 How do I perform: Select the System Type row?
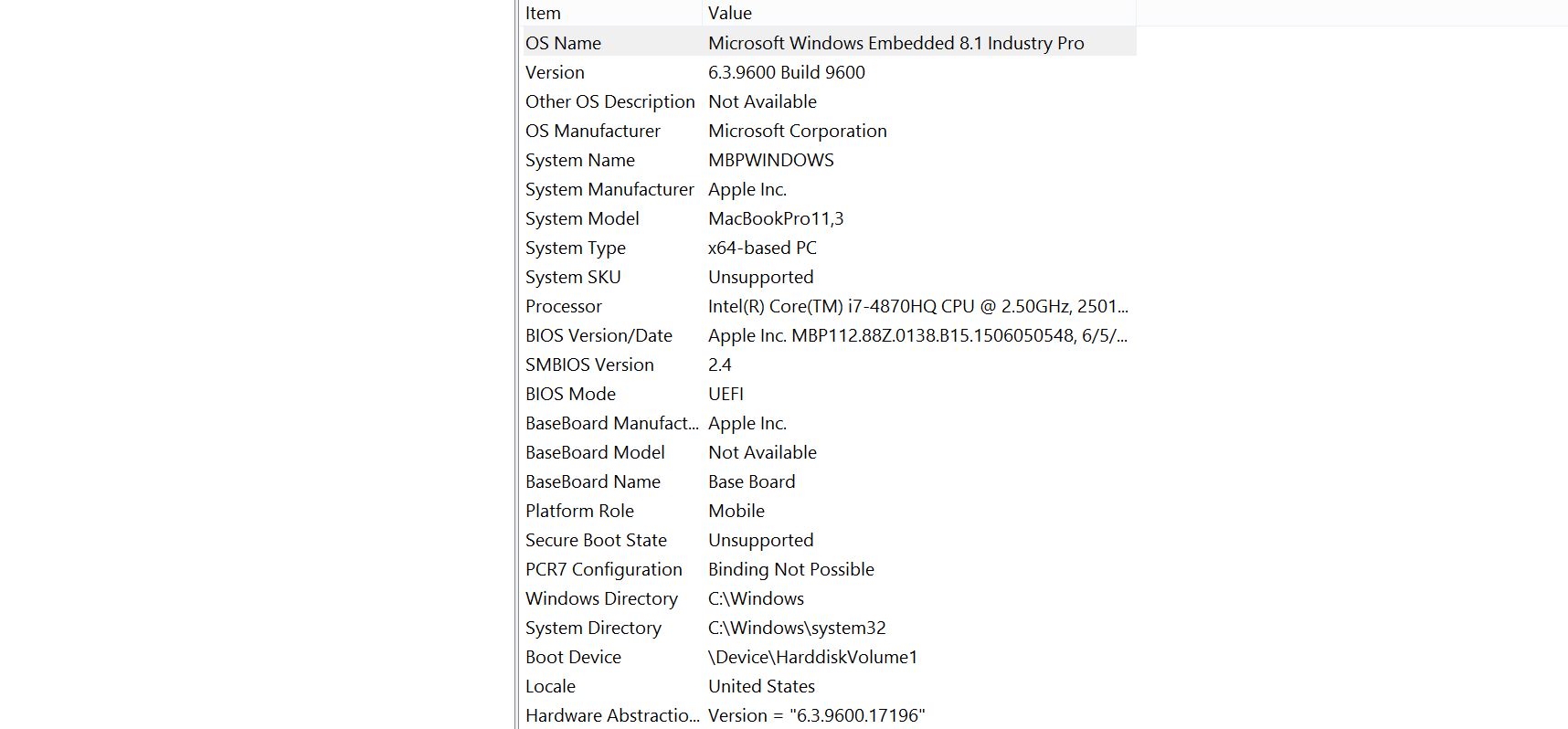pyautogui.click(x=828, y=248)
